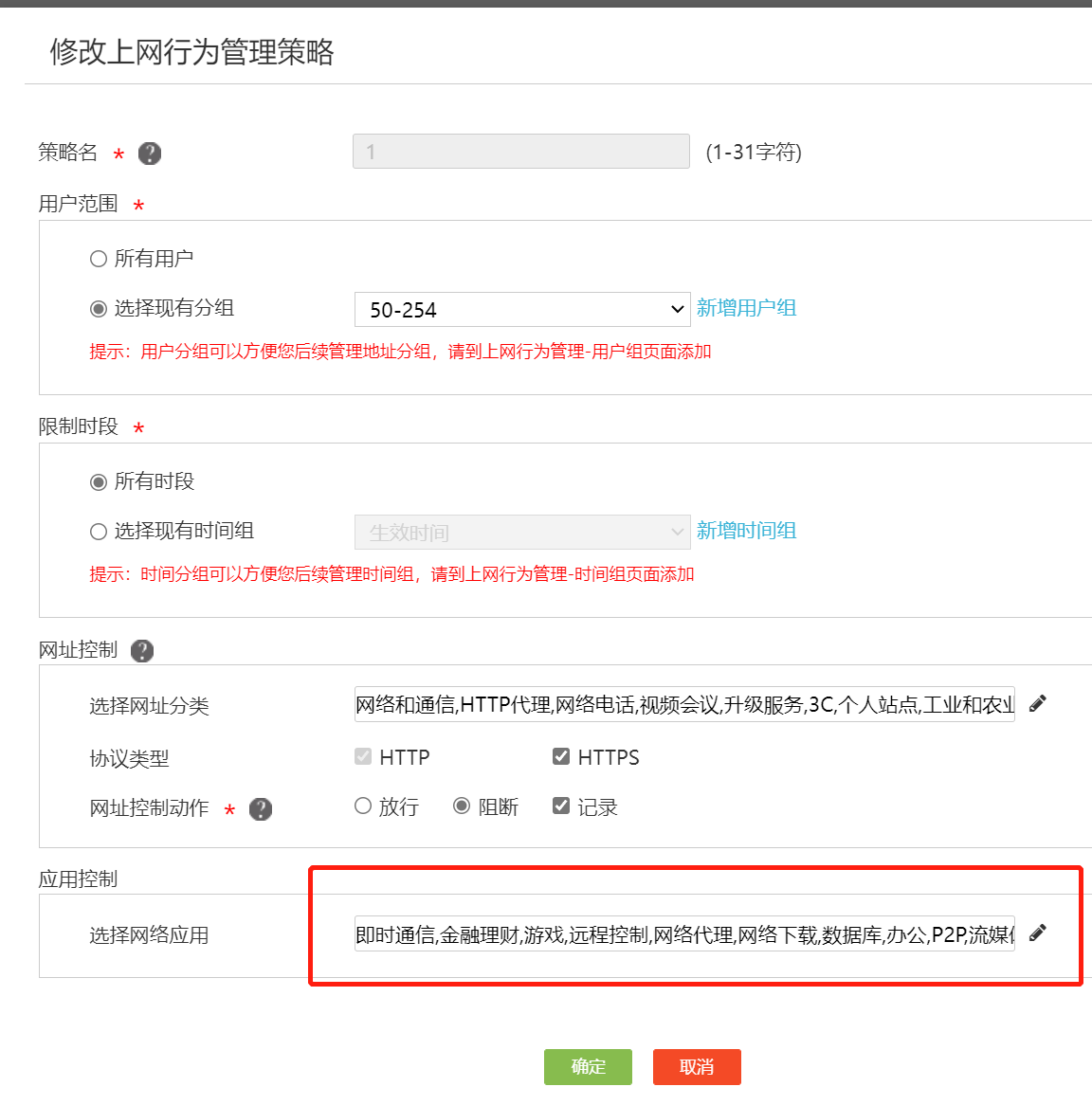Image resolution: width=1092 pixels, height=1105 pixels.
Task: Open the 生效时间 time group dropdown
Action: pos(522,532)
